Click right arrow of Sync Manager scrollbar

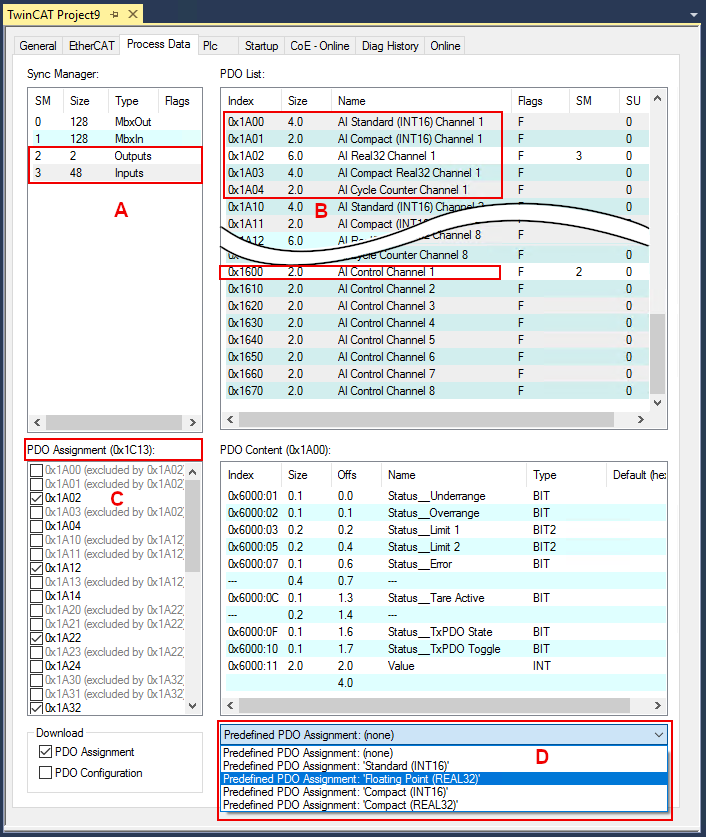tap(193, 422)
